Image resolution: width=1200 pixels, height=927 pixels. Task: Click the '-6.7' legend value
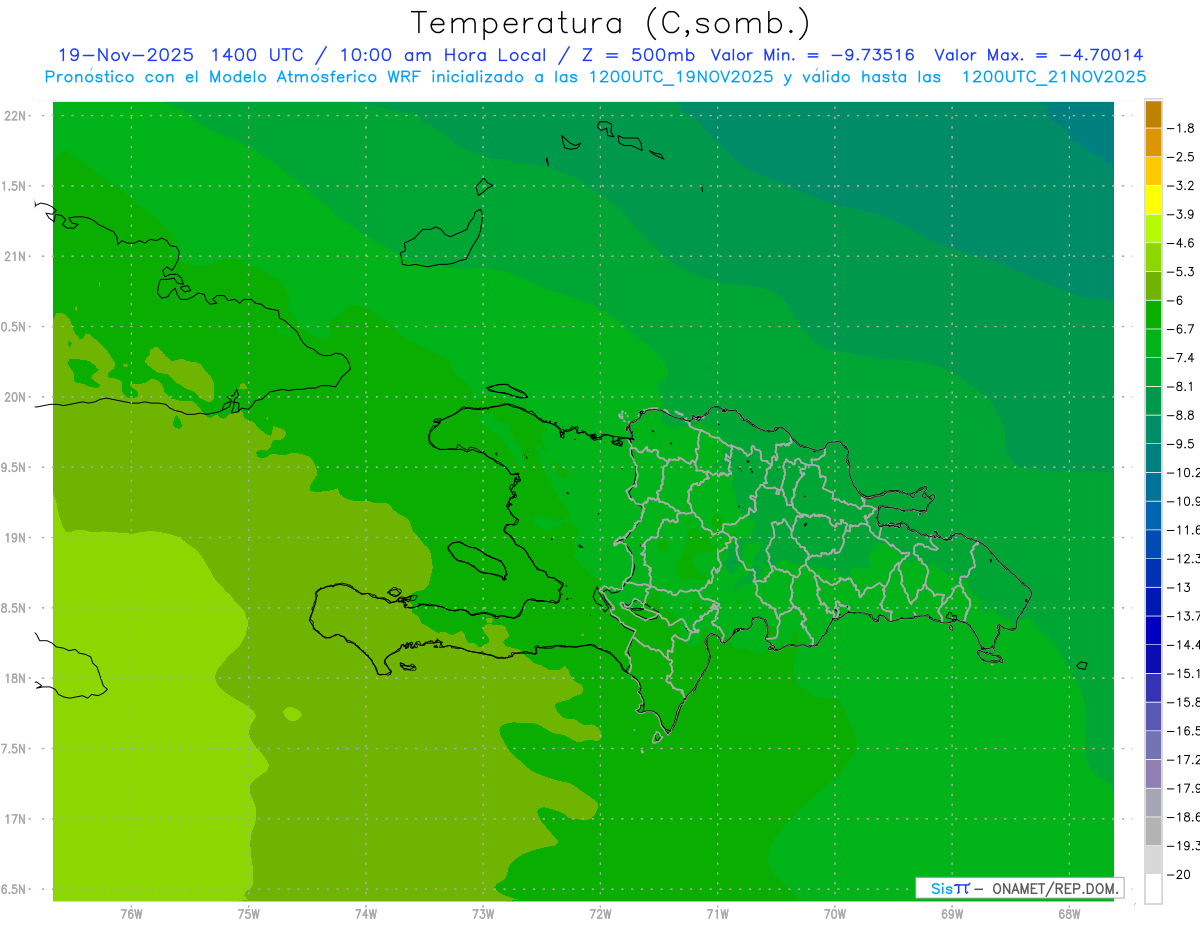click(x=1181, y=329)
